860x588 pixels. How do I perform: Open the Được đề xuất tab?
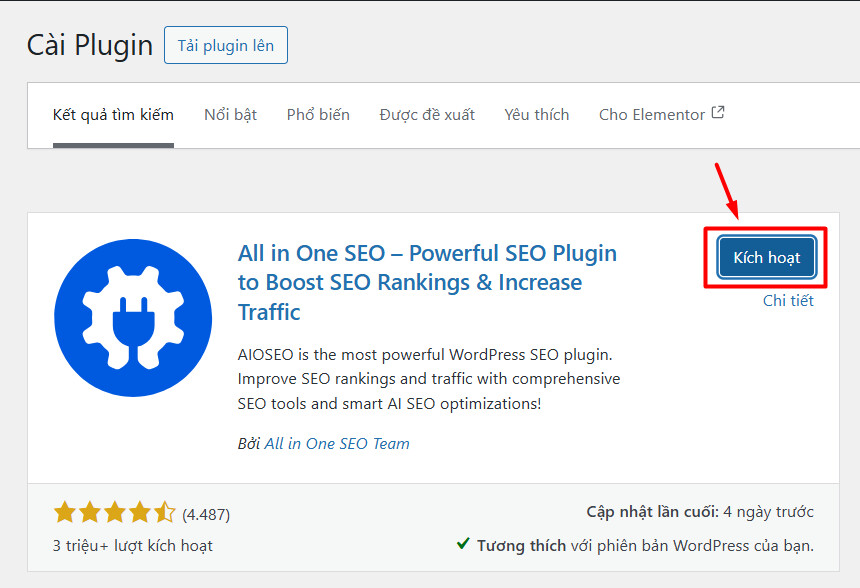(427, 115)
